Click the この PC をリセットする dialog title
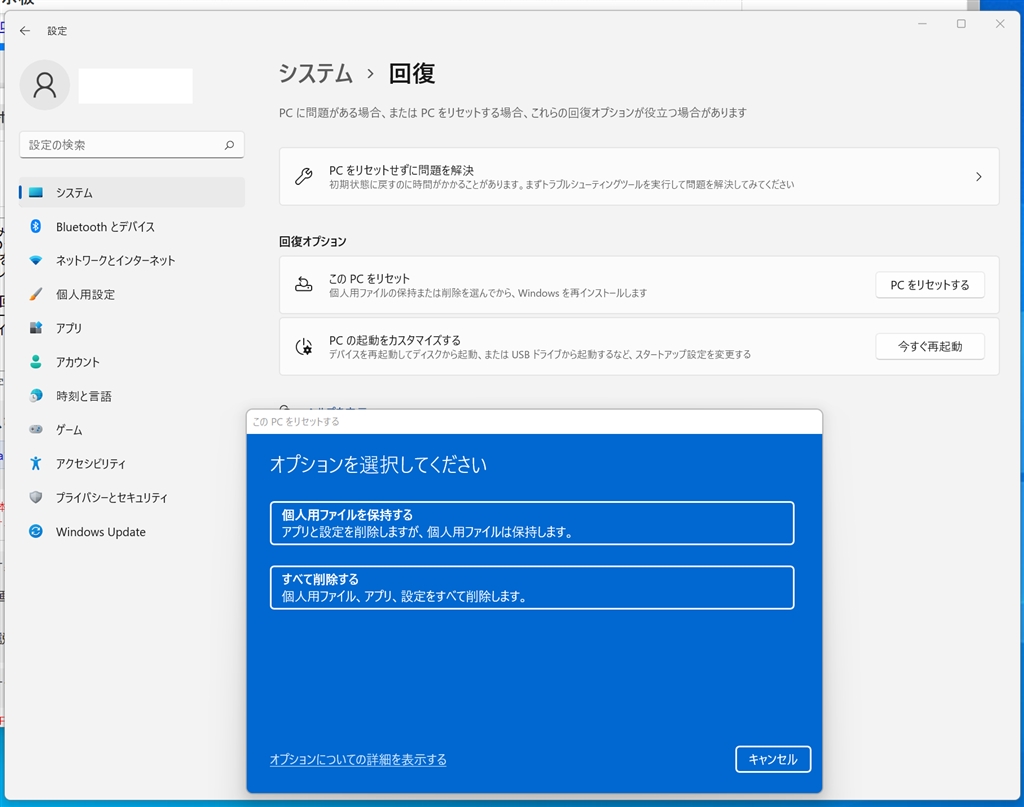The height and width of the screenshot is (807, 1024). [296, 422]
